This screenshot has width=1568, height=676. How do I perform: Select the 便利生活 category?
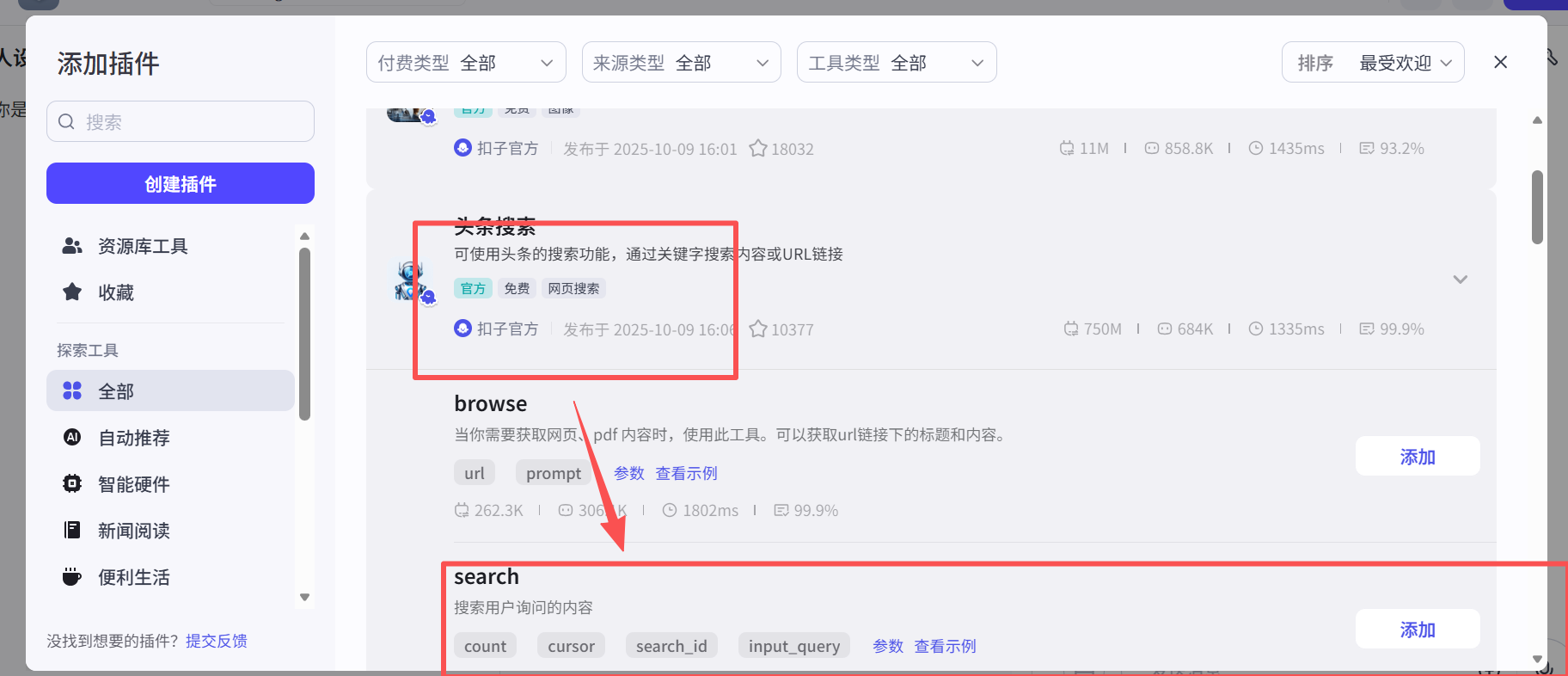pyautogui.click(x=170, y=576)
